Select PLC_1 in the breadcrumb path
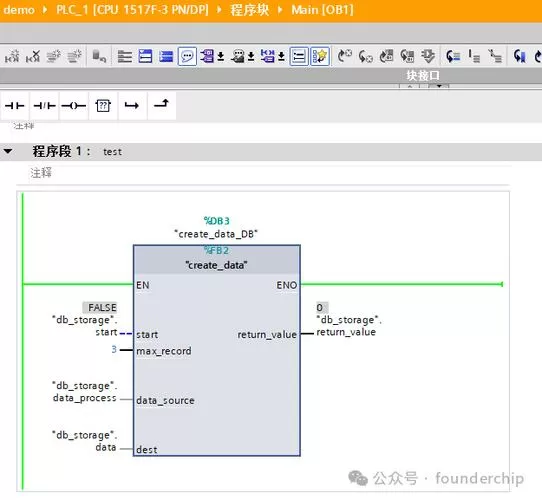Screen dimensions: 542x500 [132, 10]
